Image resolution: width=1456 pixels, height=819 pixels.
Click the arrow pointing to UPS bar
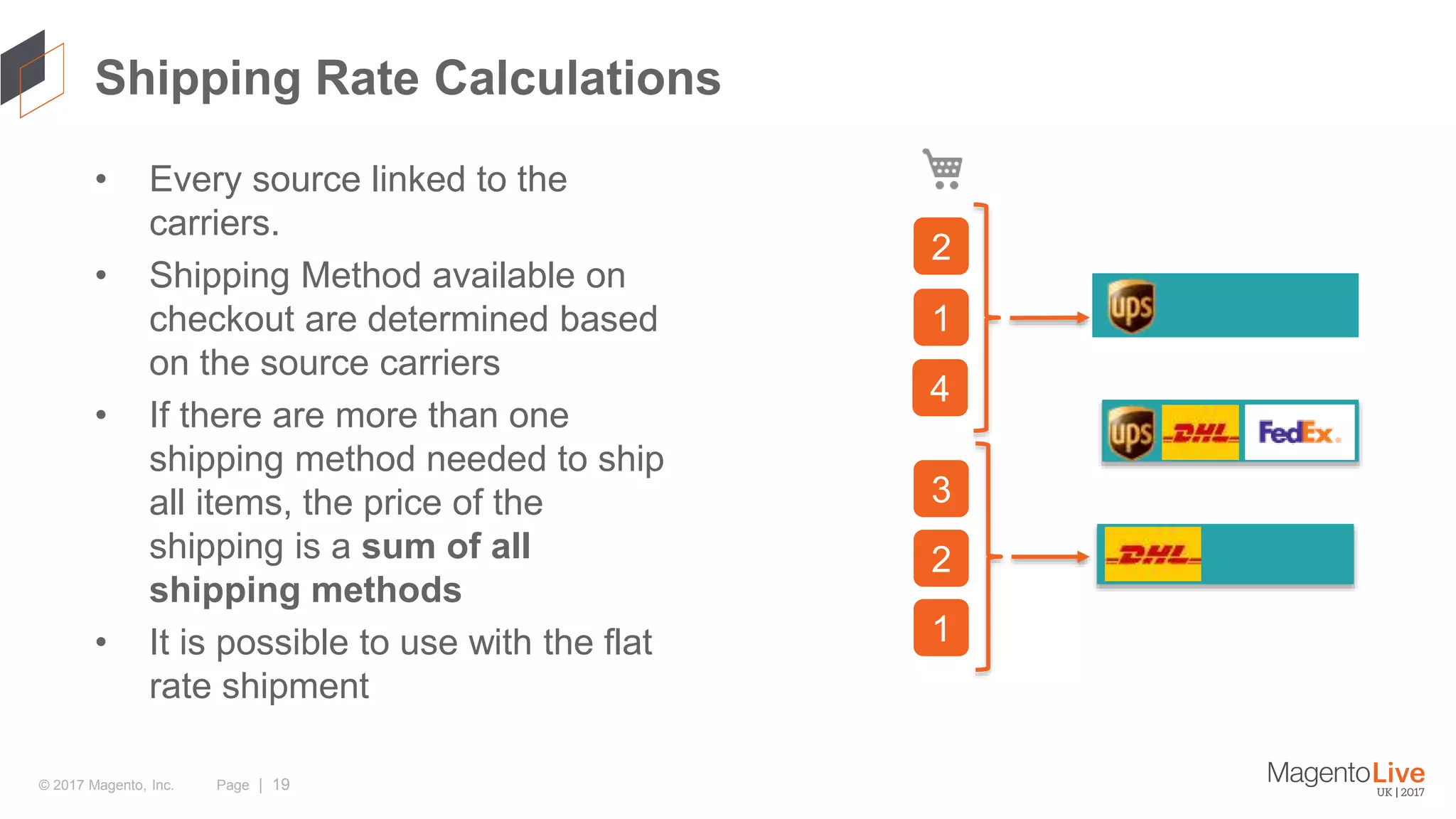pos(1049,318)
